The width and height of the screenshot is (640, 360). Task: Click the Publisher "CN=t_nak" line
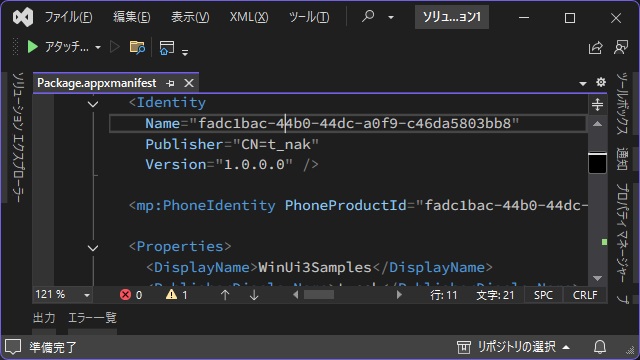pos(232,144)
